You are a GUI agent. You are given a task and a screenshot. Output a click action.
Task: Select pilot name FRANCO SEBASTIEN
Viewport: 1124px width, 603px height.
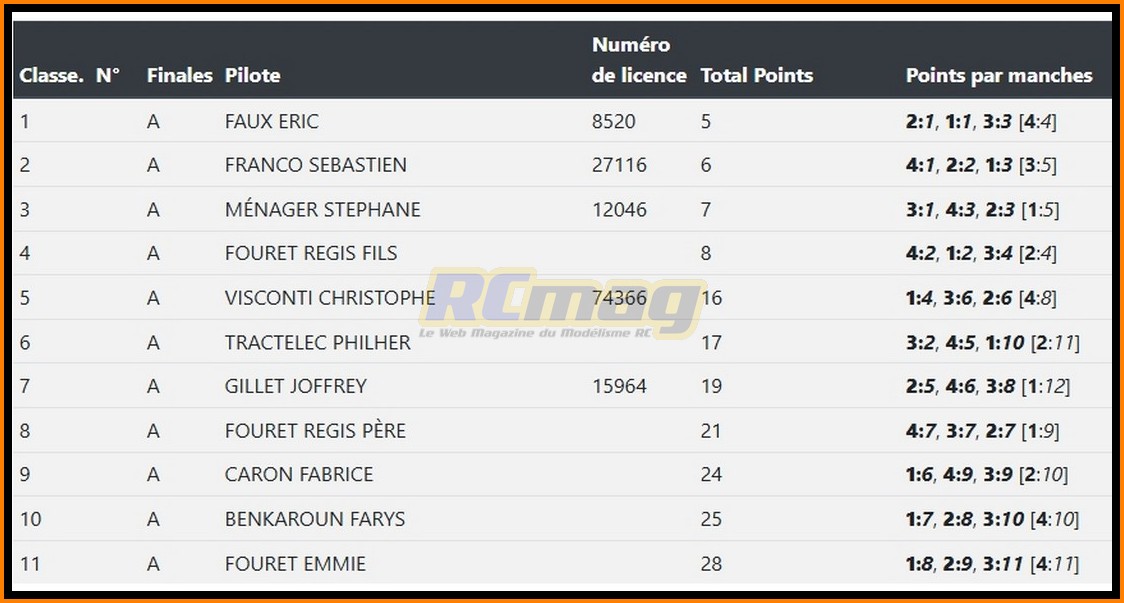pyautogui.click(x=316, y=165)
